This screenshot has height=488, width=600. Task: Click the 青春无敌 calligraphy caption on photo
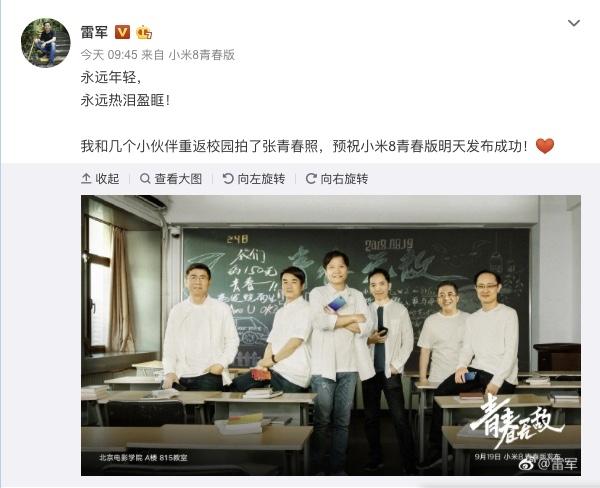(x=517, y=420)
